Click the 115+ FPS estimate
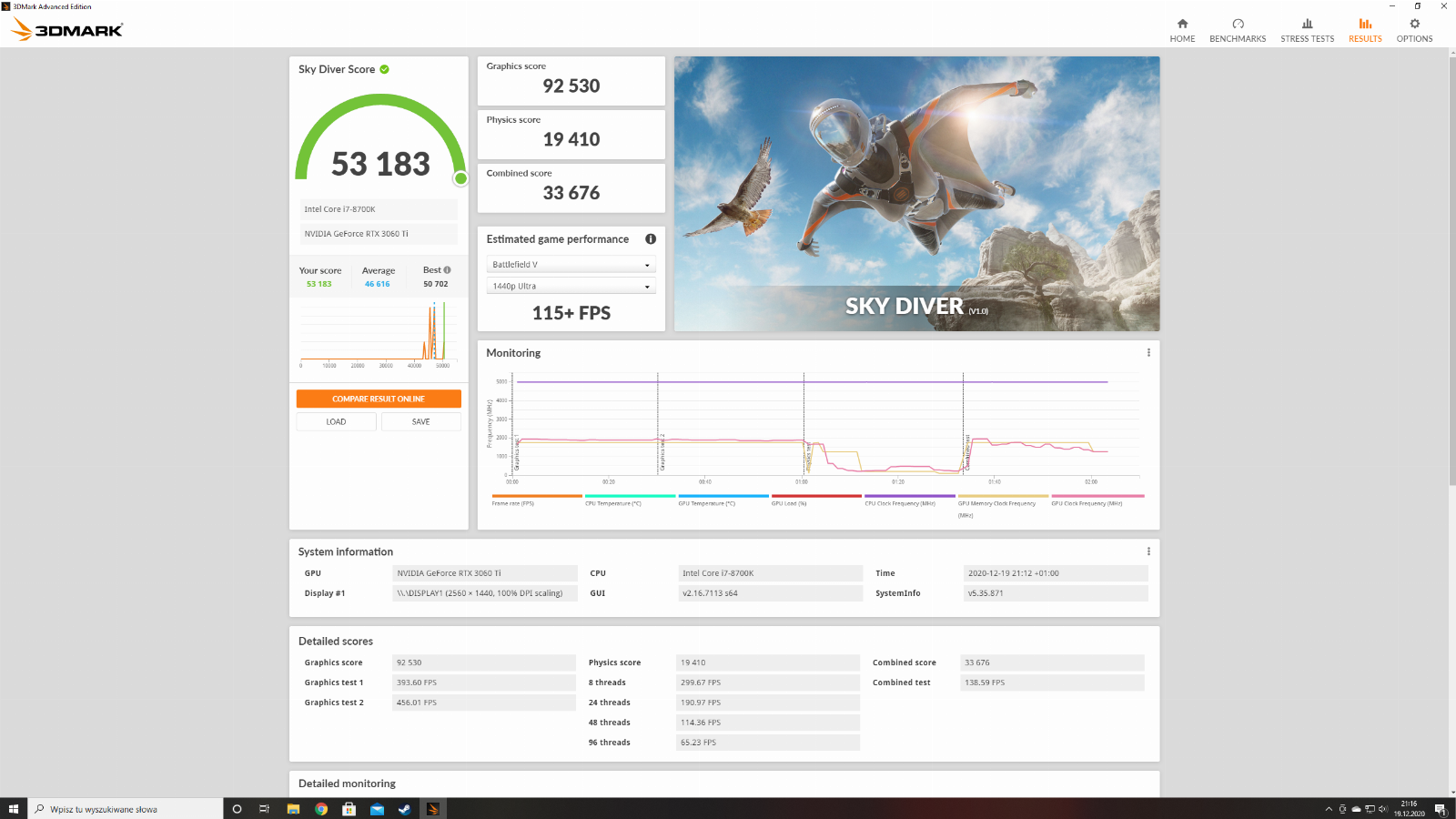This screenshot has width=1456, height=819. click(x=571, y=313)
